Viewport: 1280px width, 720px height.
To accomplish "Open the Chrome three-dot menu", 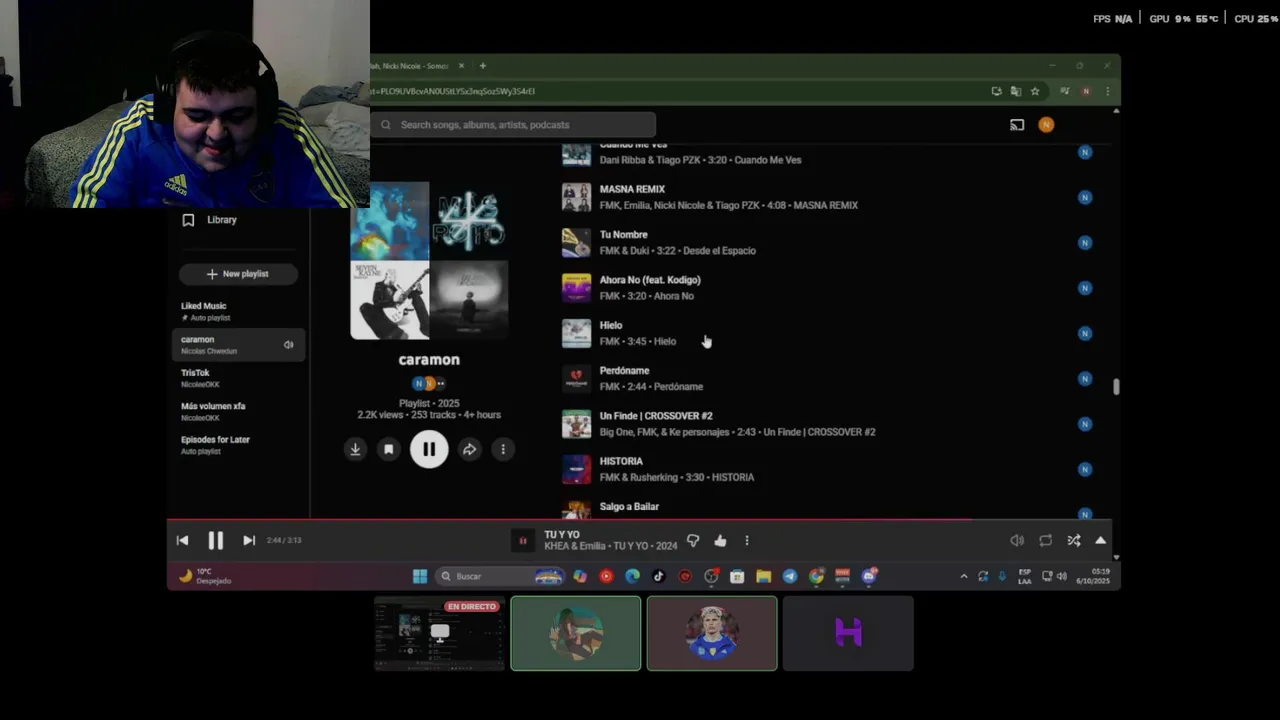I will [1106, 91].
